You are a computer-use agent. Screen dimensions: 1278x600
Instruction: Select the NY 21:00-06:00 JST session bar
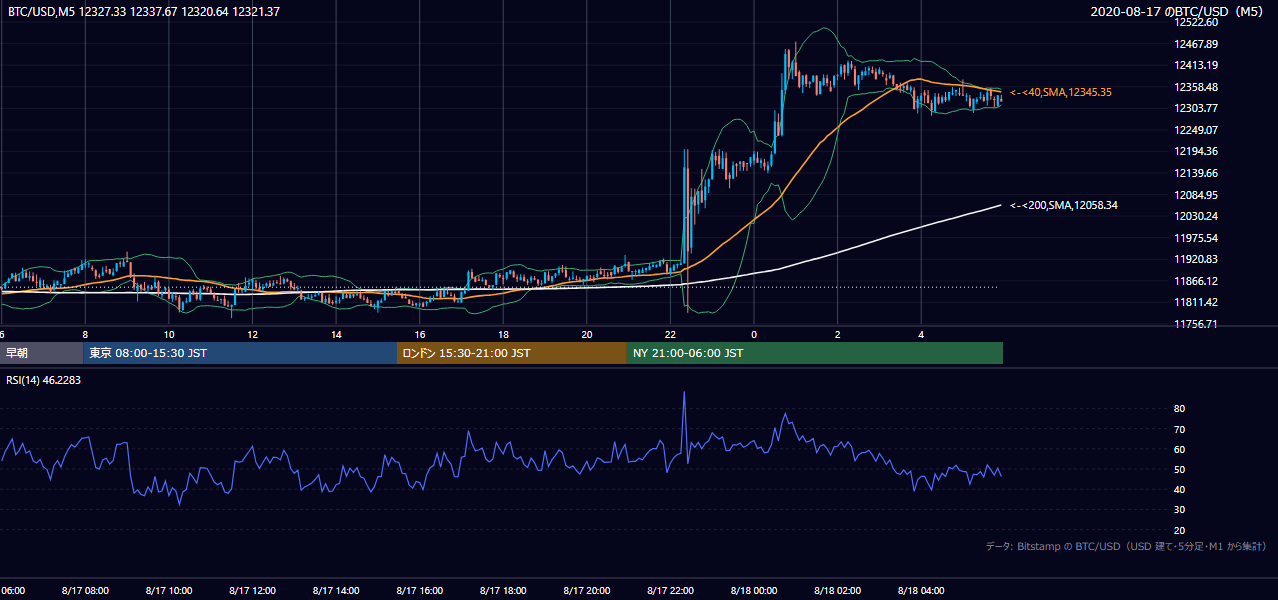click(815, 353)
